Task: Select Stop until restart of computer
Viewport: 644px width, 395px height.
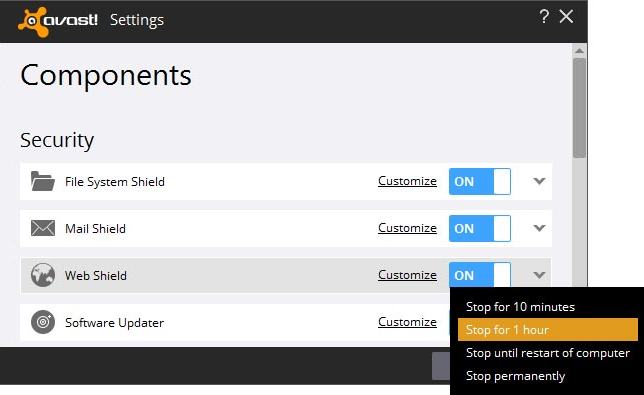Action: click(547, 353)
